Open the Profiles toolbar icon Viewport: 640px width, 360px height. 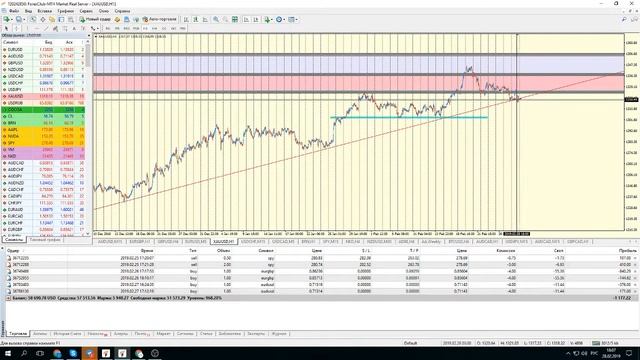coord(19,19)
